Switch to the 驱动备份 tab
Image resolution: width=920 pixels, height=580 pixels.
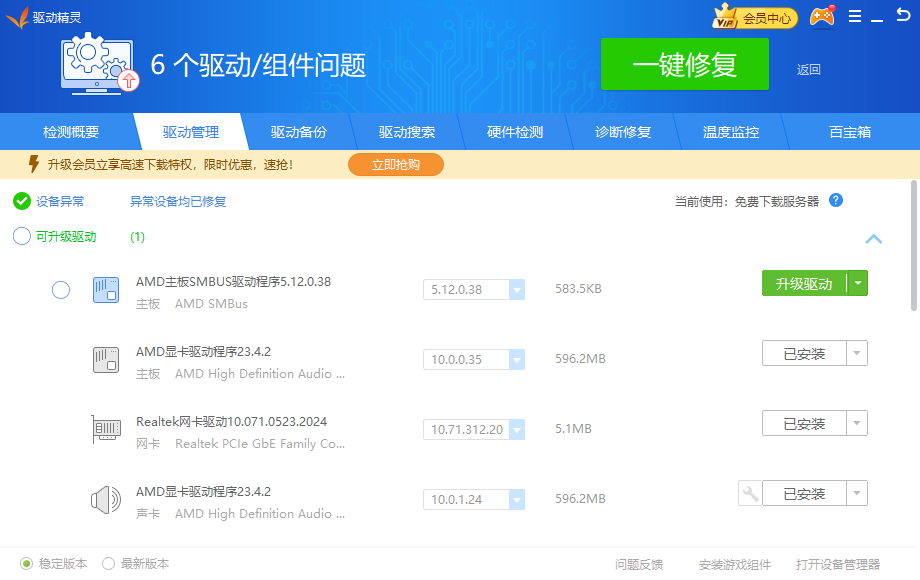298,132
